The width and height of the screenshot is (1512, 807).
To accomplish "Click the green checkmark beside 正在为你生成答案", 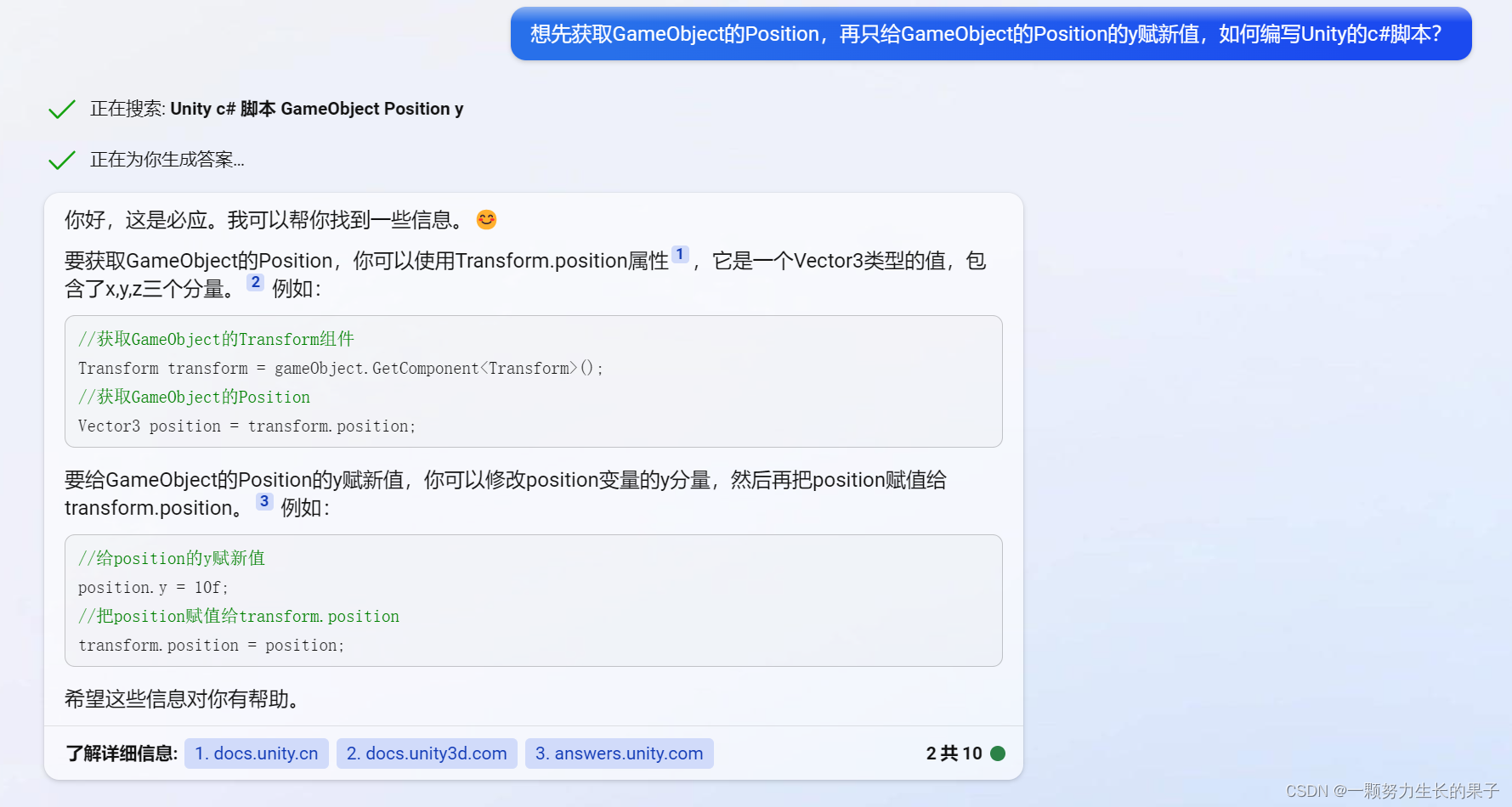I will coord(62,160).
